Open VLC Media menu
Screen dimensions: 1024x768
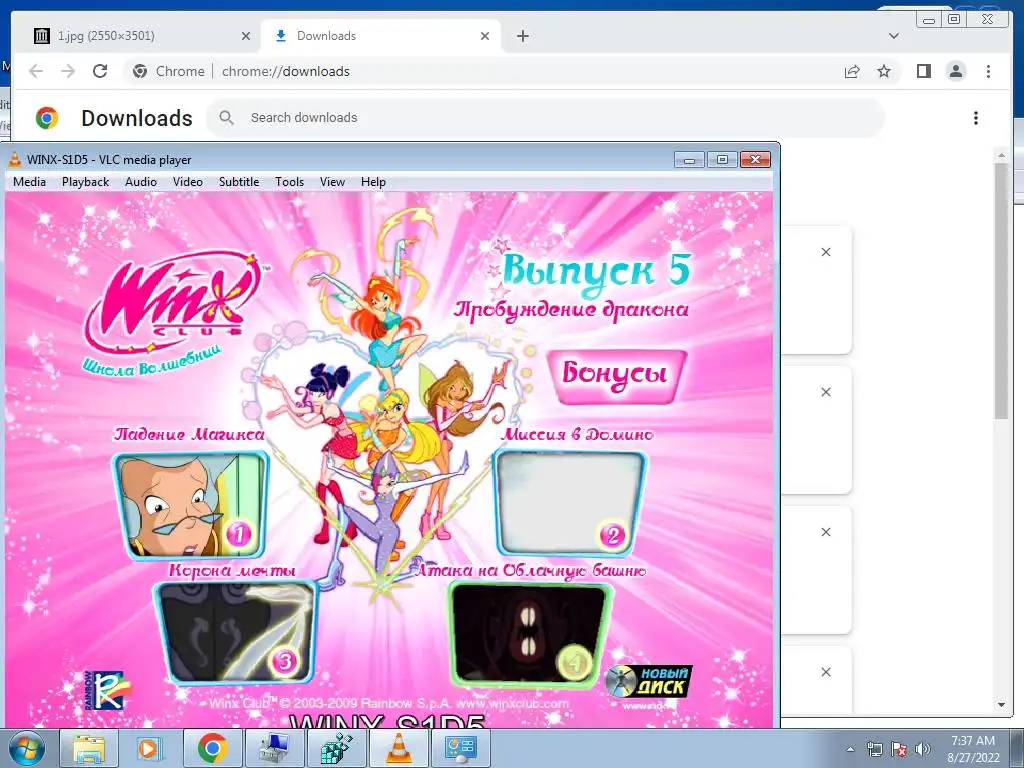[29, 182]
